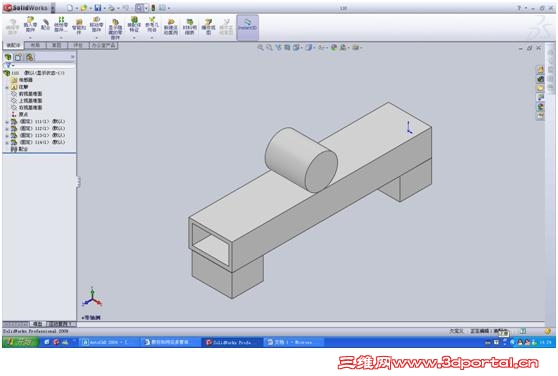
Task: Open File Explorer task pane icon
Action: point(540,88)
